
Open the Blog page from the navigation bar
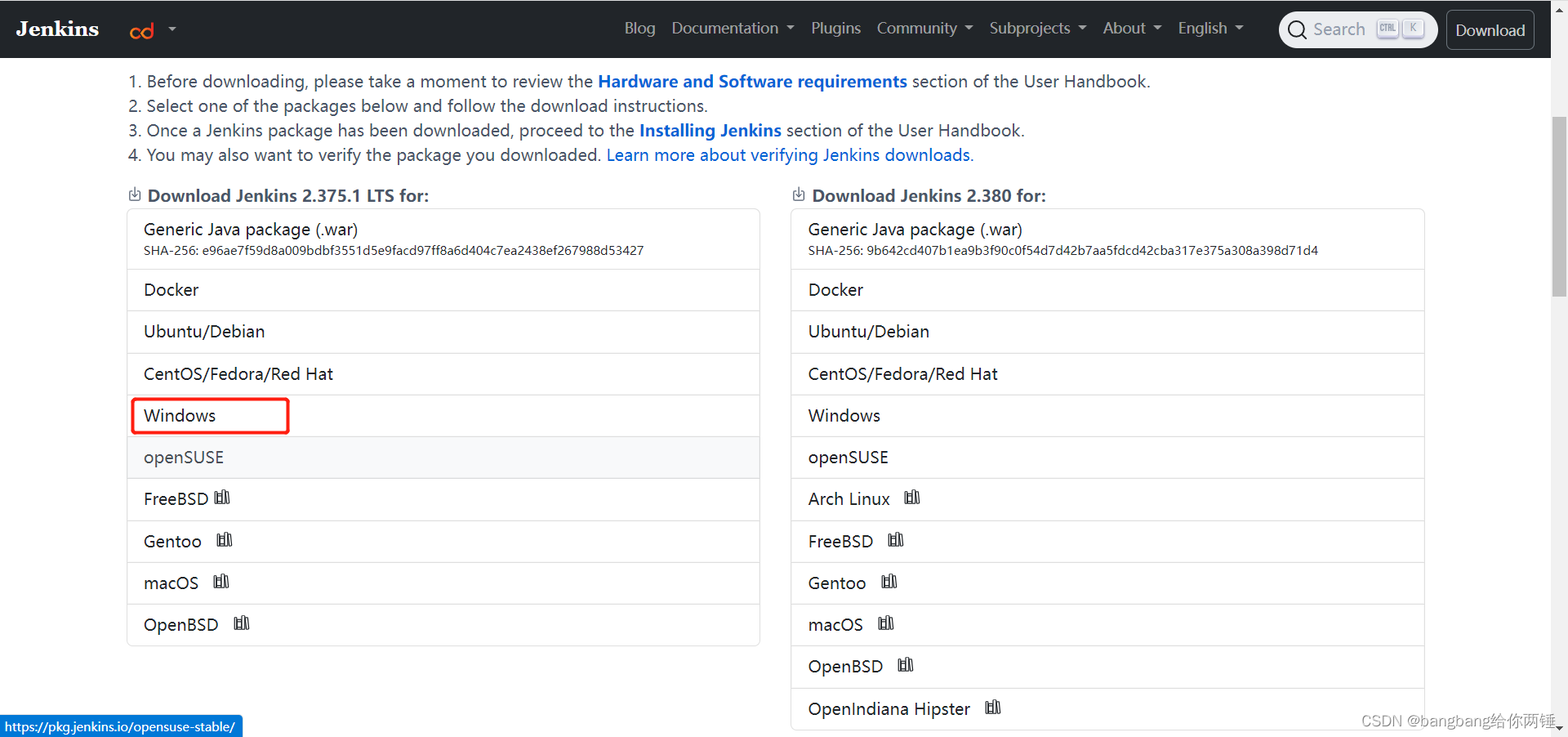tap(639, 28)
